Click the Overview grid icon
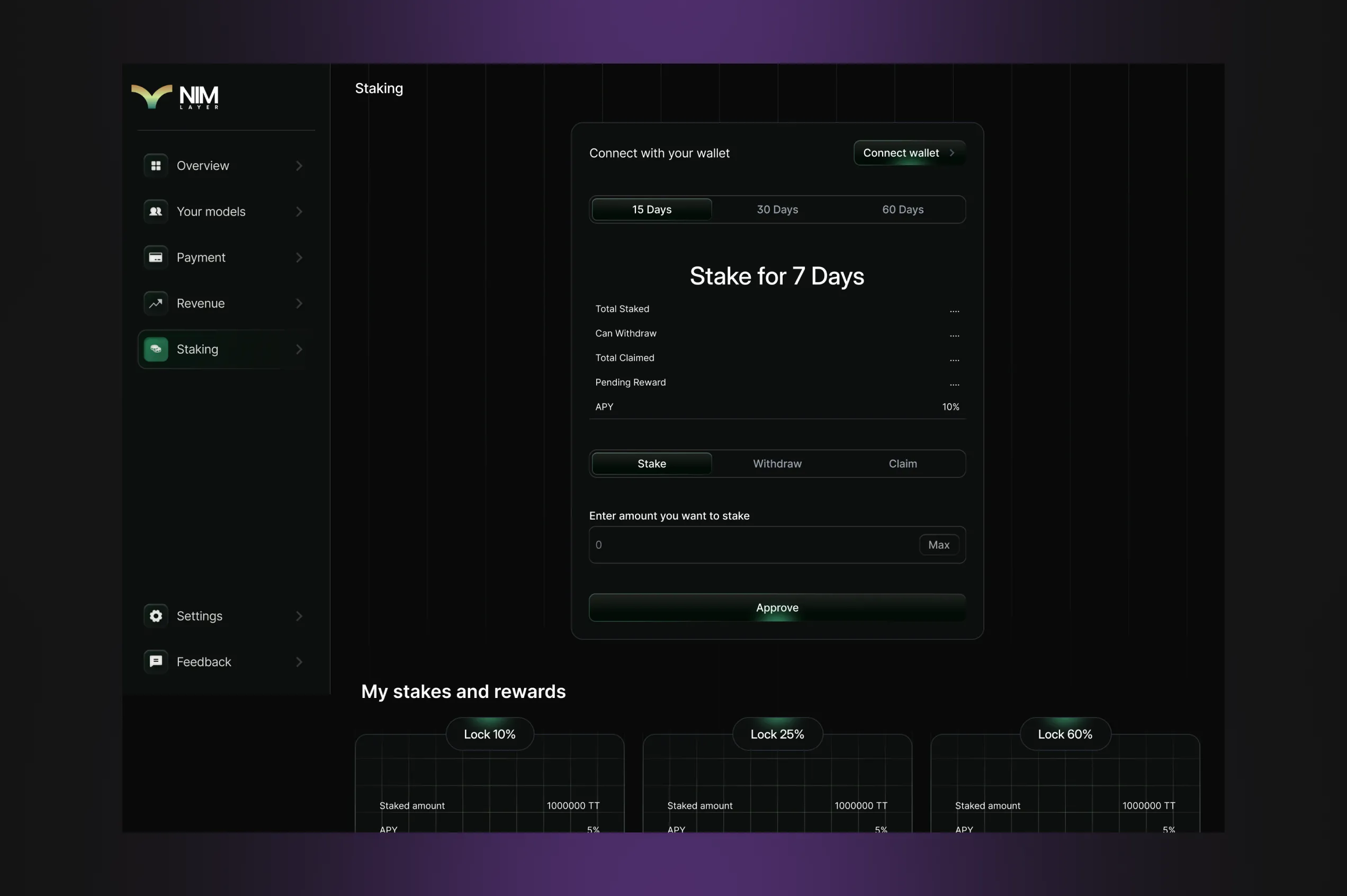1347x896 pixels. (155, 166)
